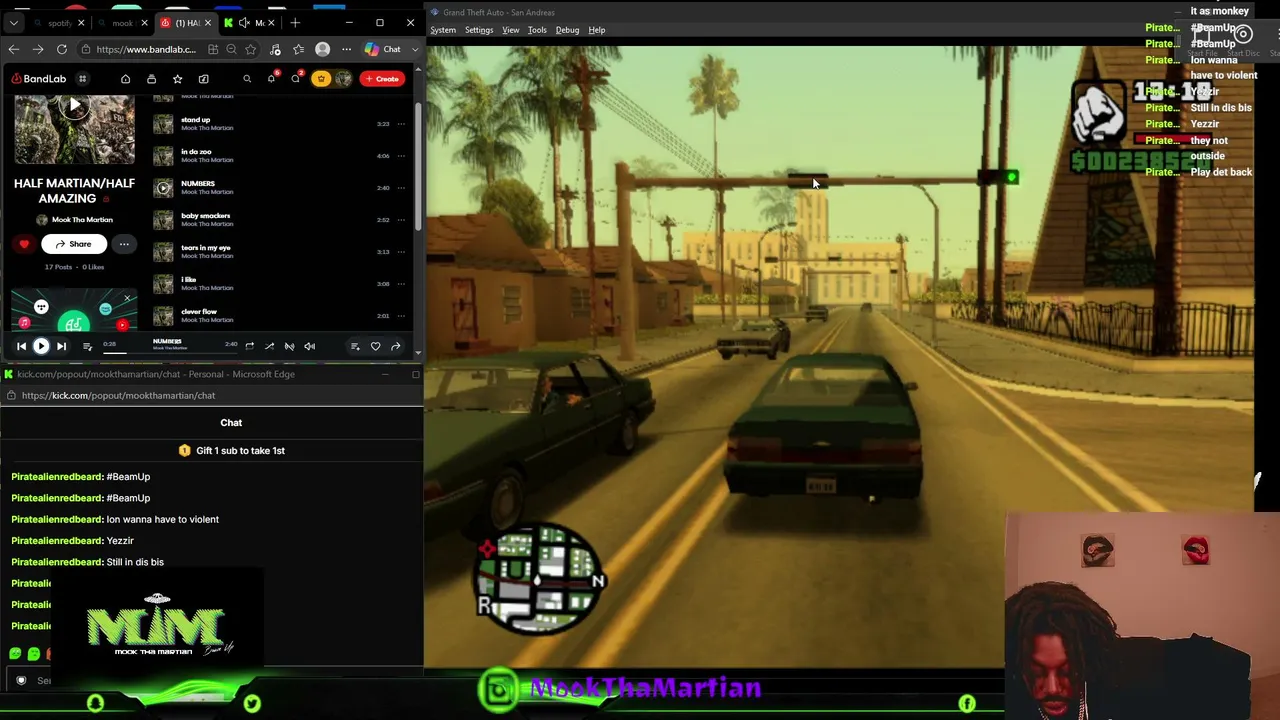Open the emulator Tools menu
Image resolution: width=1280 pixels, height=720 pixels.
pyautogui.click(x=537, y=30)
